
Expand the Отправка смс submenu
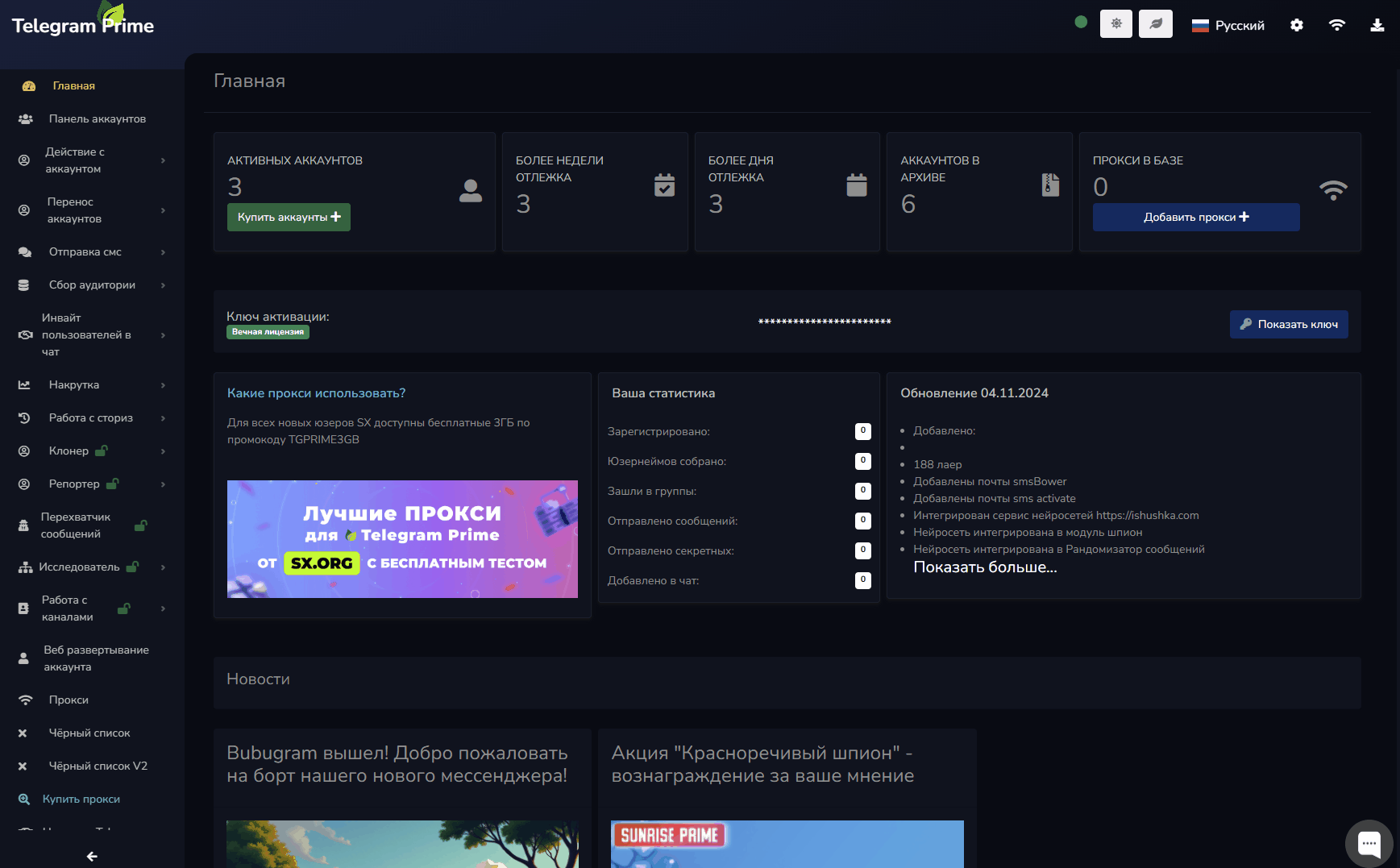(x=85, y=251)
